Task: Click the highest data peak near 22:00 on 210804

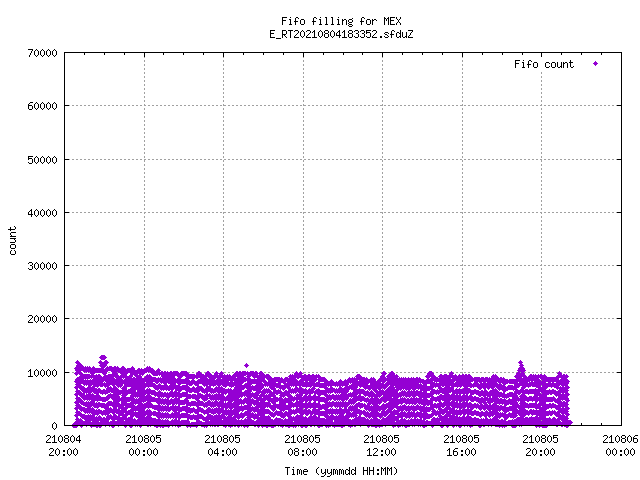Action: (x=103, y=358)
